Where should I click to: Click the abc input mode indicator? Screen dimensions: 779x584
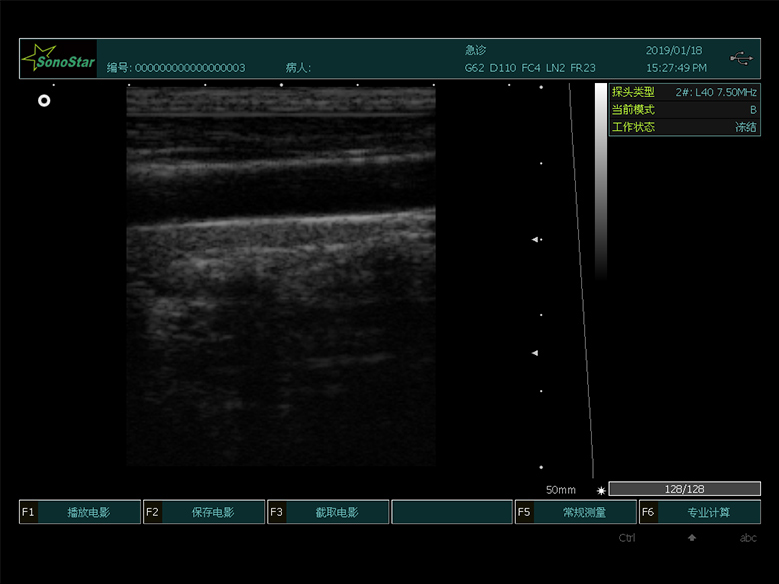coord(747,538)
